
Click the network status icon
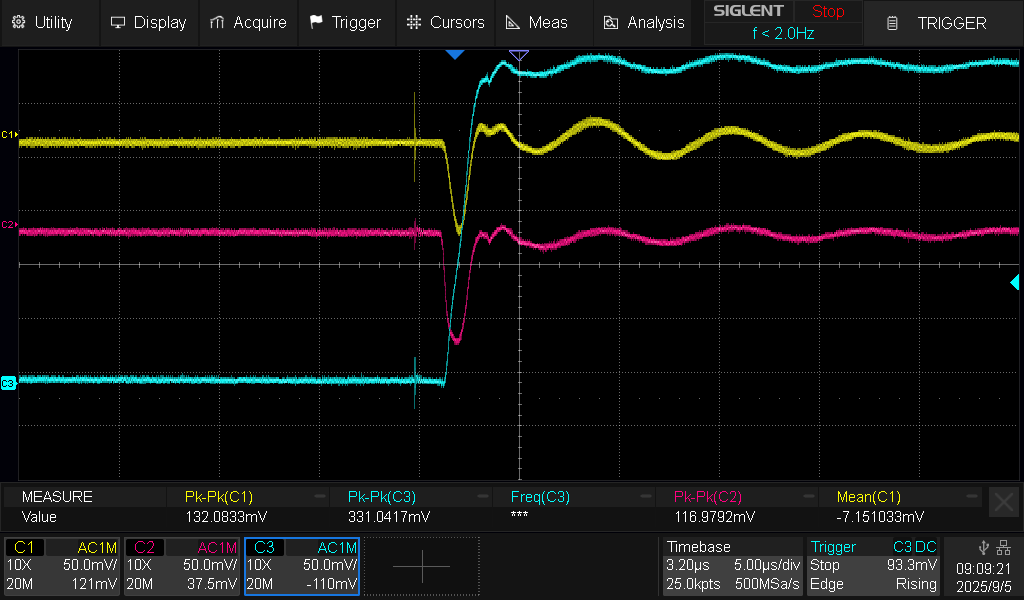coord(1003,547)
